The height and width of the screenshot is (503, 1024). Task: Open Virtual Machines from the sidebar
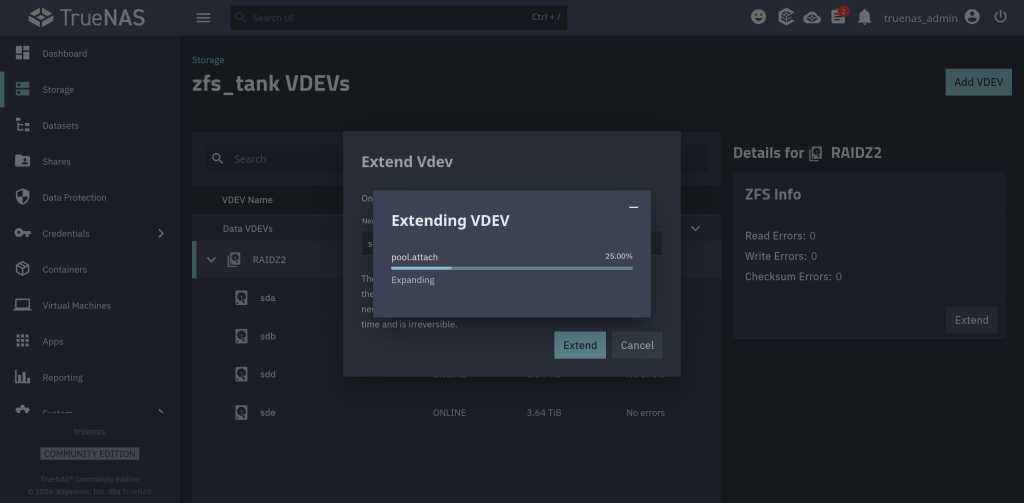point(76,306)
